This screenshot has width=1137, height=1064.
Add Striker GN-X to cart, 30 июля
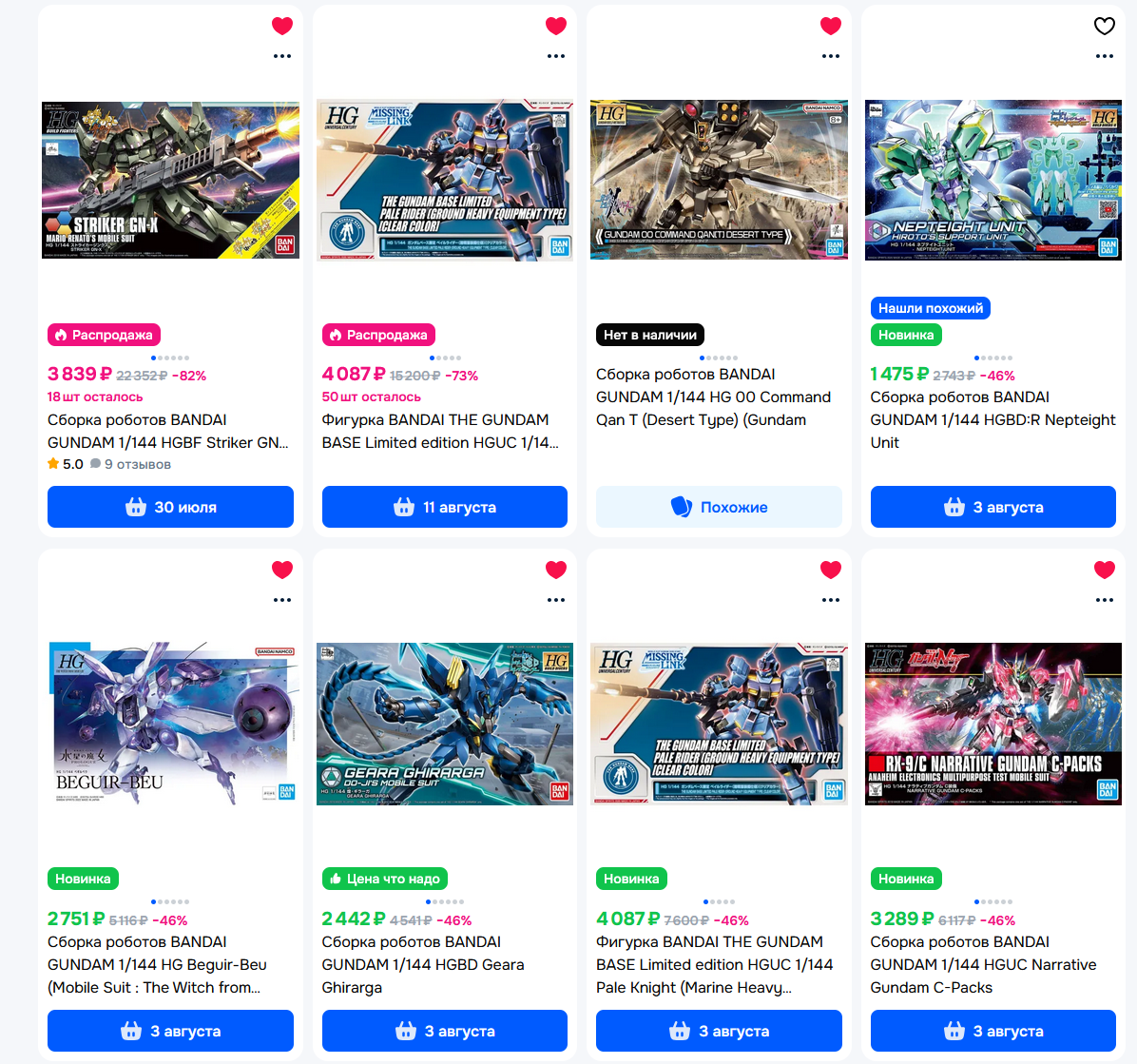pos(170,507)
